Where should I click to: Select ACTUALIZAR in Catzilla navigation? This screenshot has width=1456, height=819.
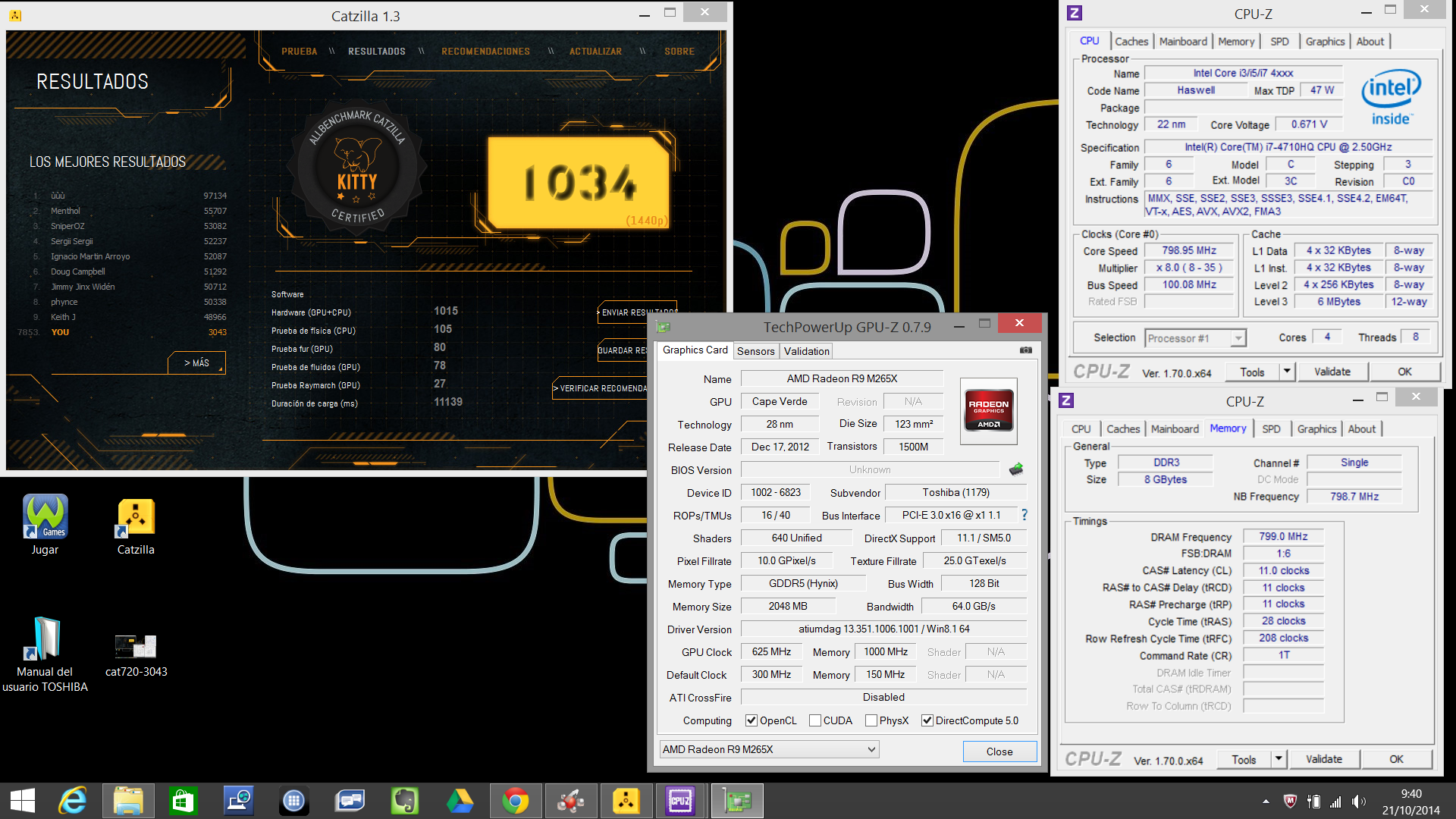click(595, 52)
